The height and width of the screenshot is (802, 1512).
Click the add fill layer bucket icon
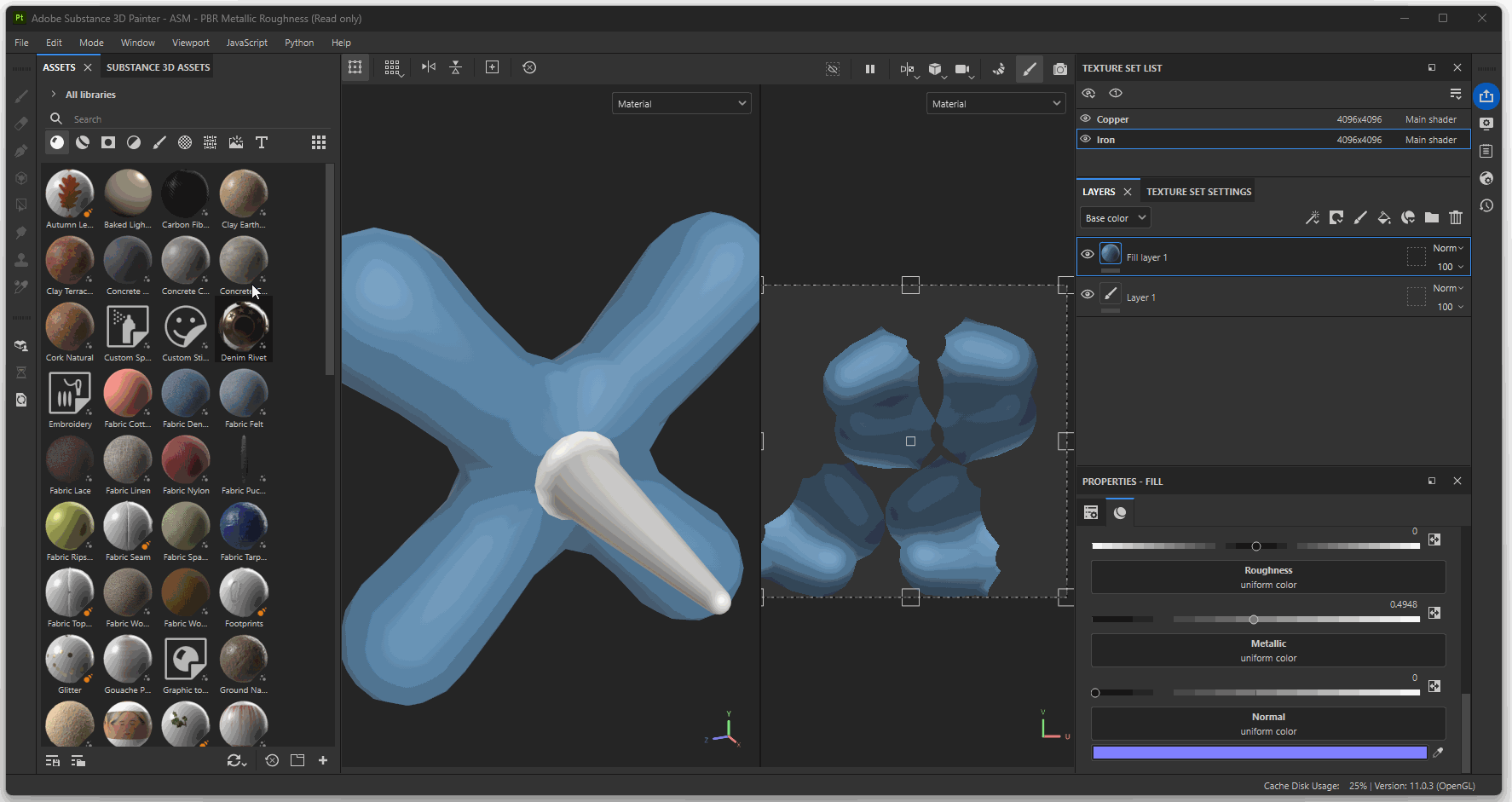[x=1384, y=218]
